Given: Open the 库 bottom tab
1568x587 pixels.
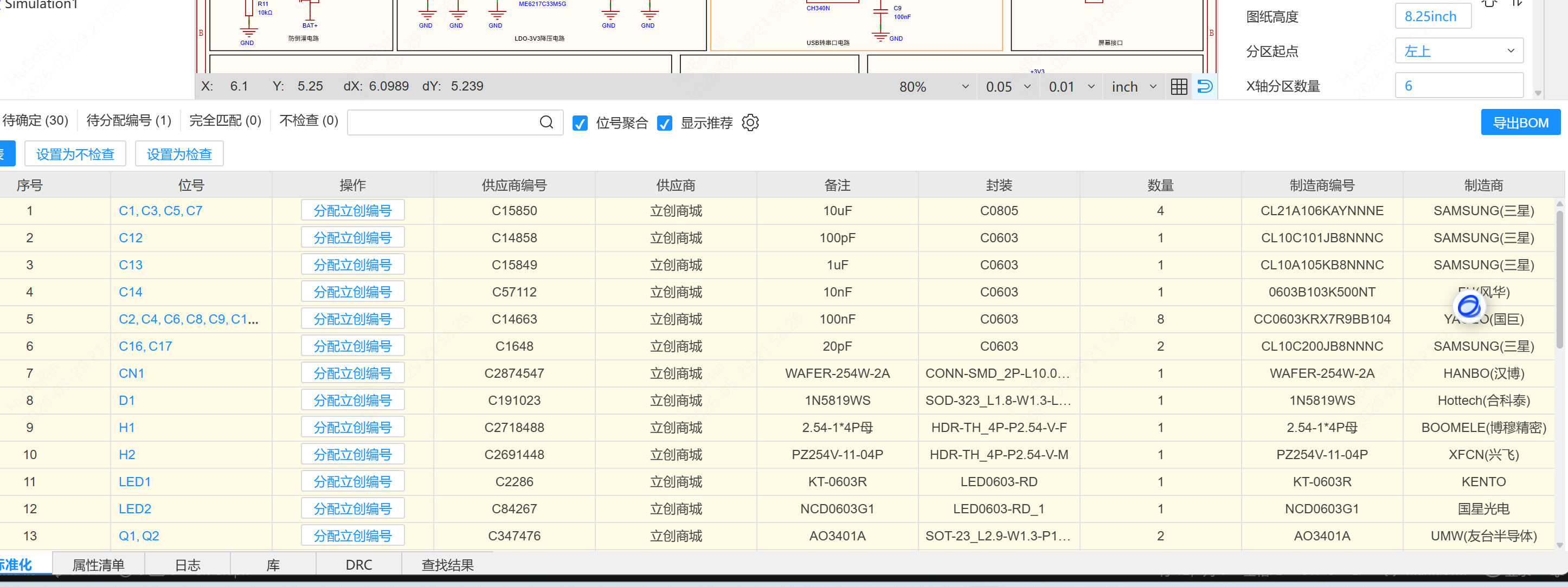Looking at the screenshot, I should [273, 564].
